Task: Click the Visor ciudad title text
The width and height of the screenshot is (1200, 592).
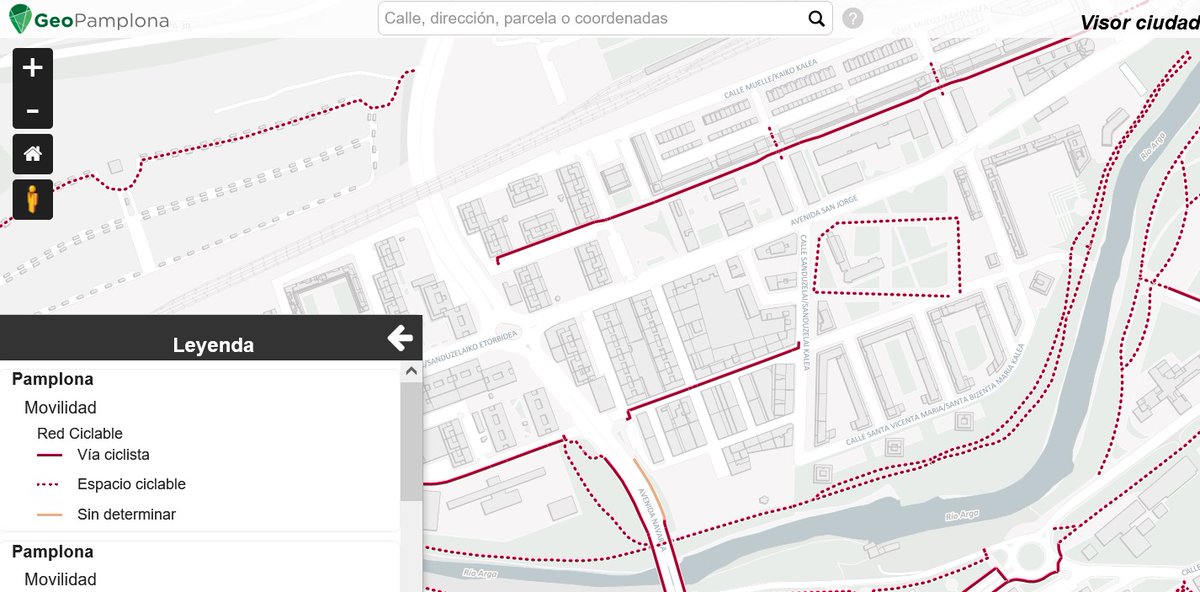Action: tap(1139, 23)
